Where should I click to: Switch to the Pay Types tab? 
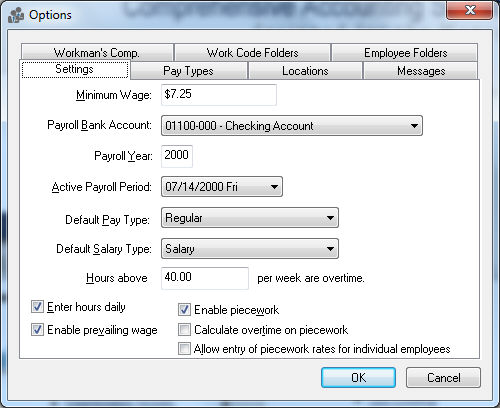(189, 71)
